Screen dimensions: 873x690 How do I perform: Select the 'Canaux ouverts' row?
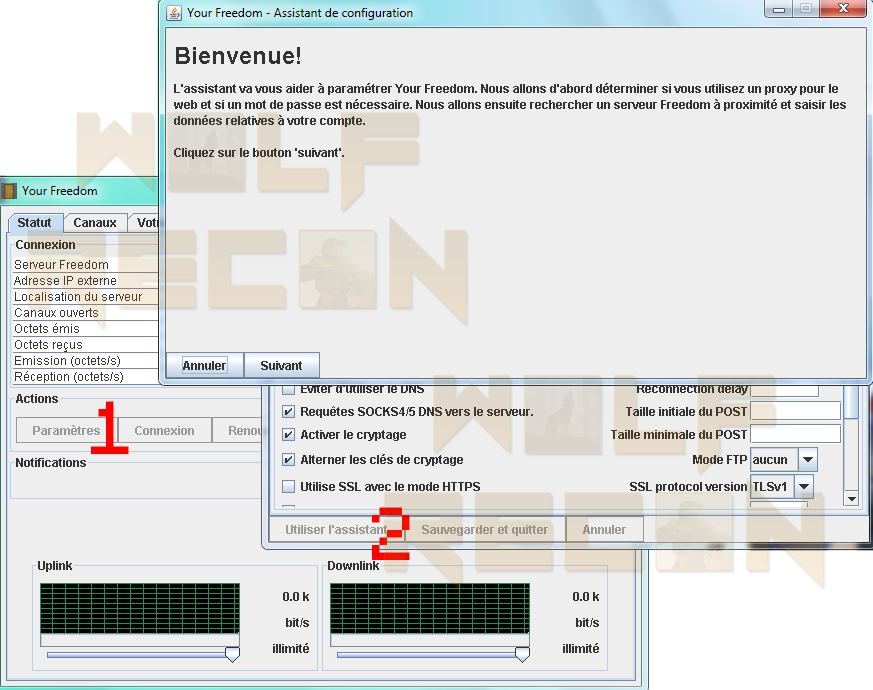86,312
